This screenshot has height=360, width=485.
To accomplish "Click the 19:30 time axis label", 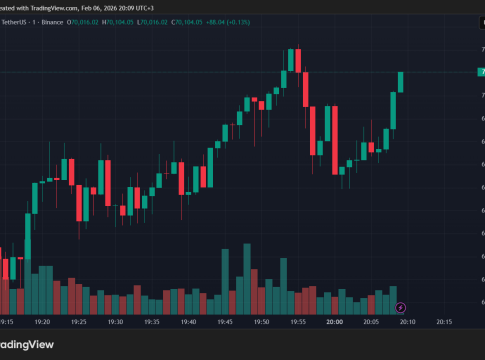I will tap(115, 322).
